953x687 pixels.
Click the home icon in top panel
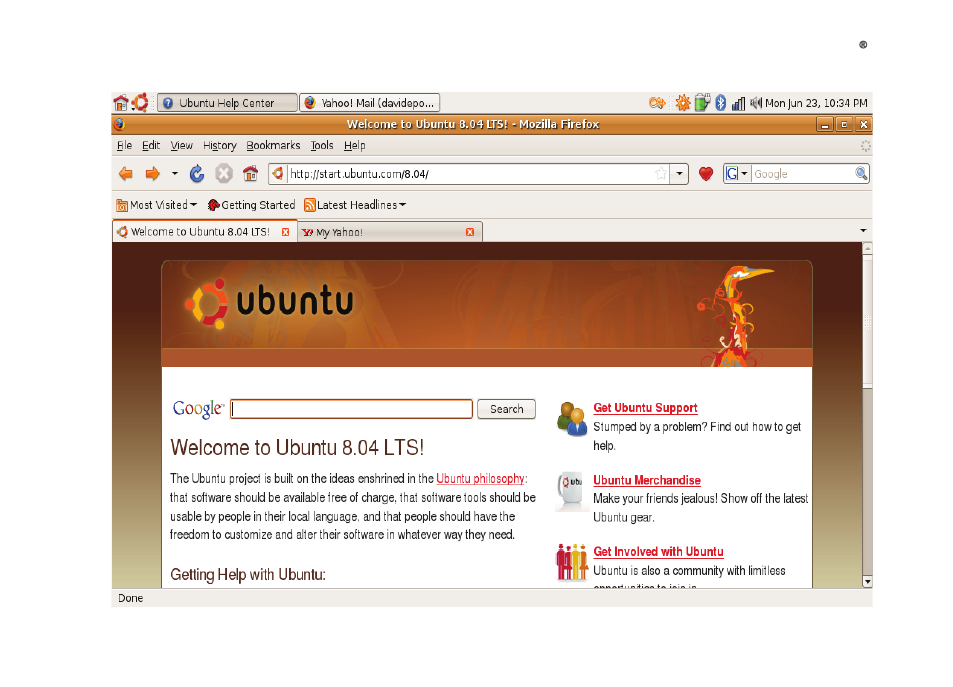(121, 103)
